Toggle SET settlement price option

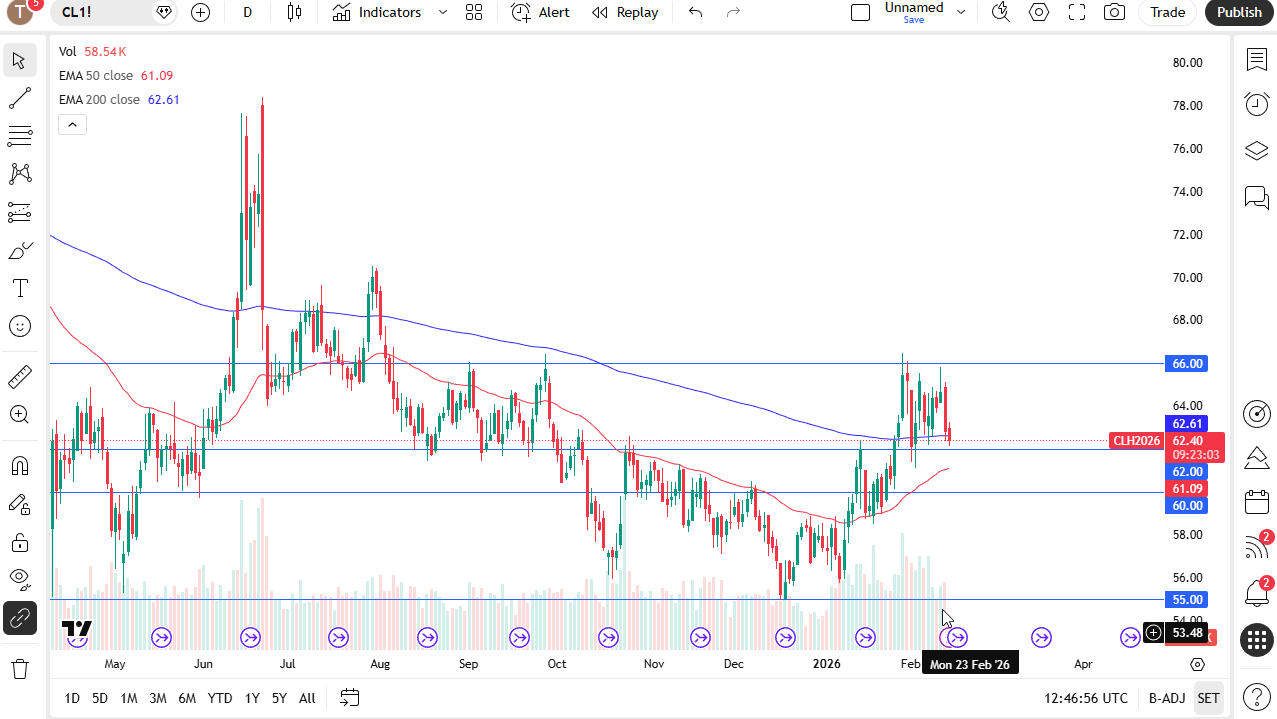coord(1209,698)
